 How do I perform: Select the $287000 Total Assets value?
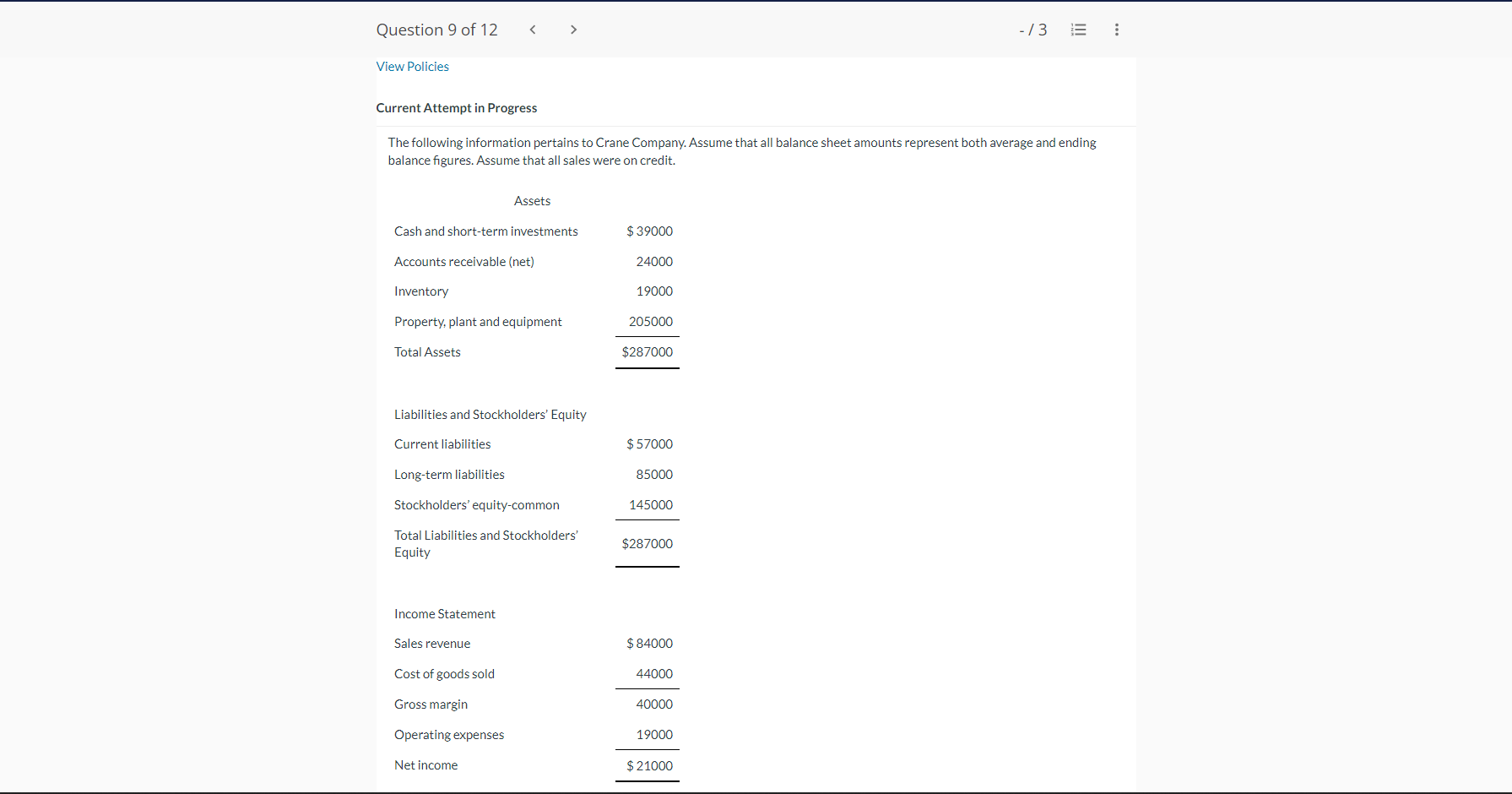coord(648,352)
